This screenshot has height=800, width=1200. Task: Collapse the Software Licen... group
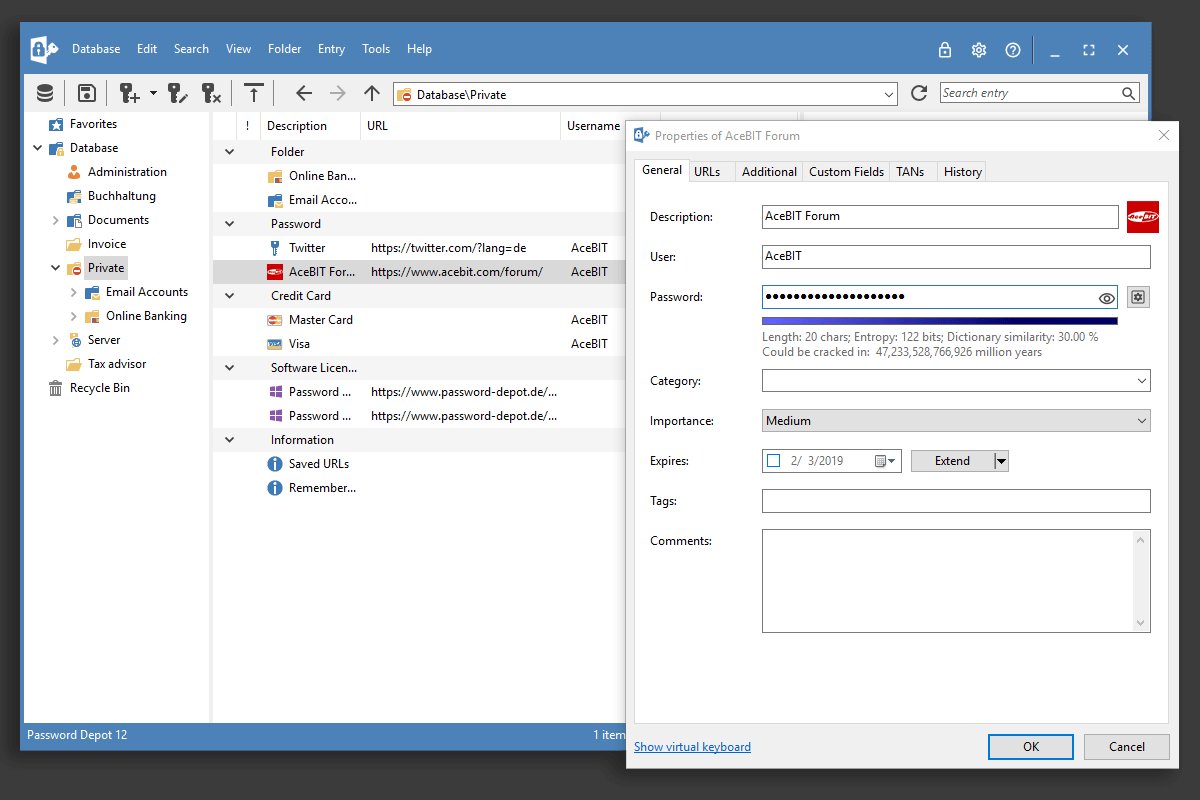(229, 368)
